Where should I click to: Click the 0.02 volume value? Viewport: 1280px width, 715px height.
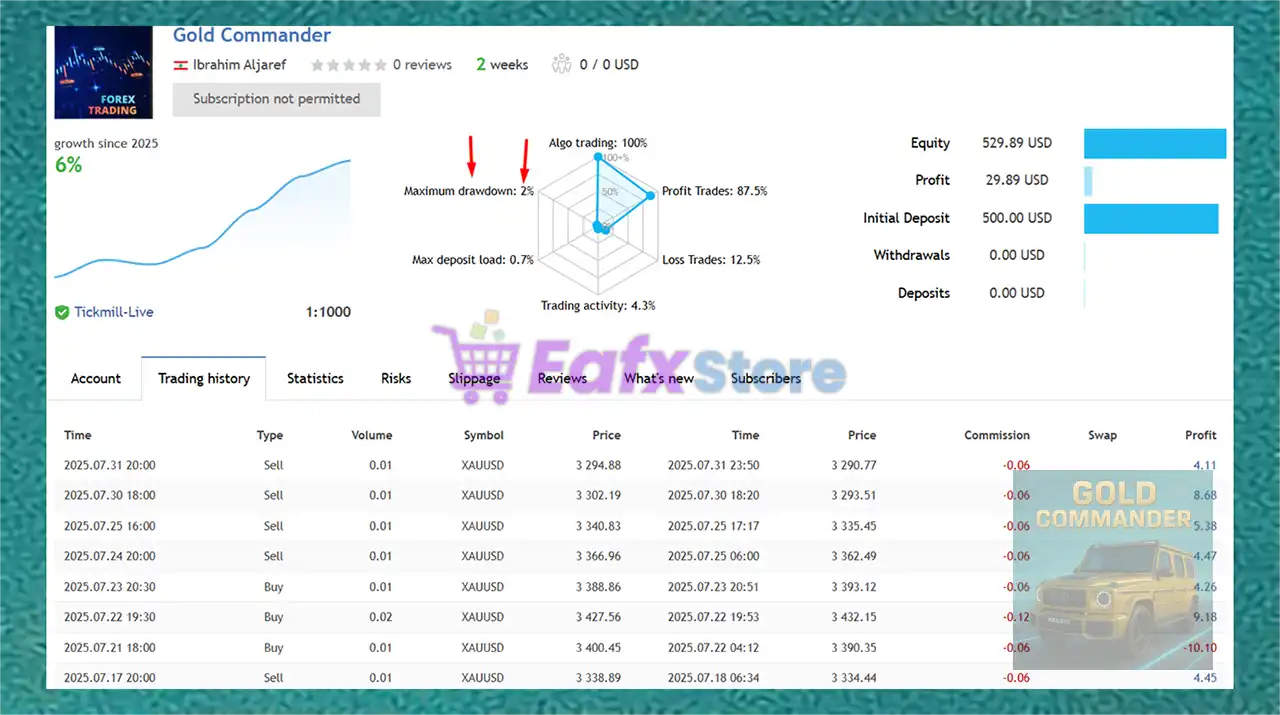tap(380, 617)
